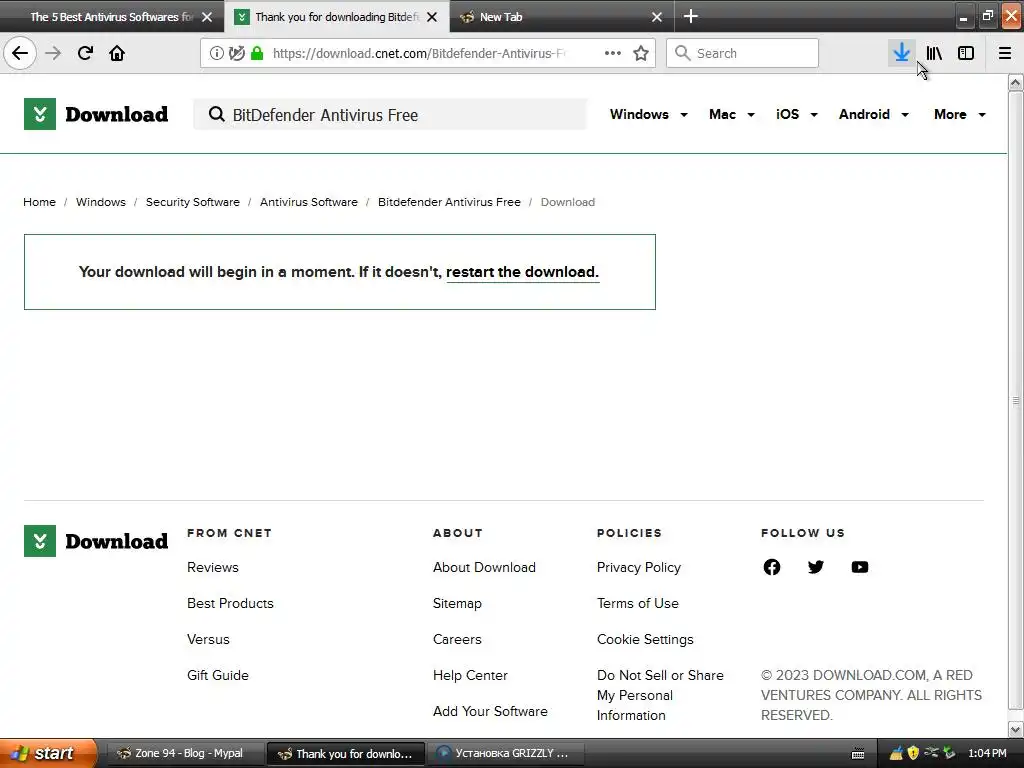
Task: Open About Download footer link
Action: [484, 567]
